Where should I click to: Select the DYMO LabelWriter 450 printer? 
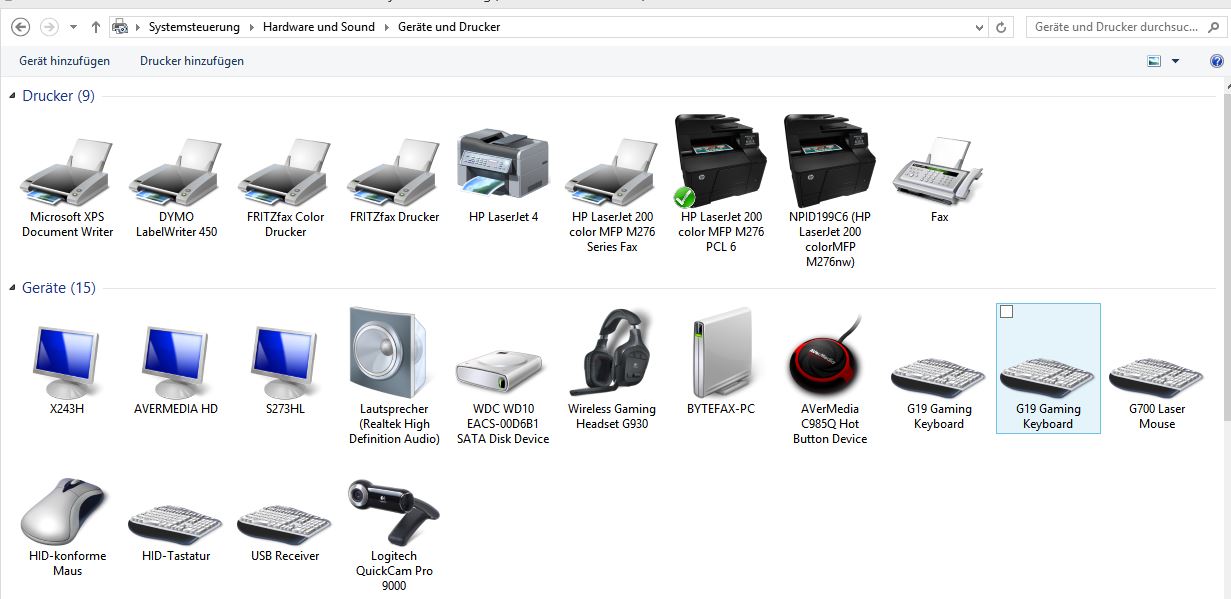[x=176, y=188]
